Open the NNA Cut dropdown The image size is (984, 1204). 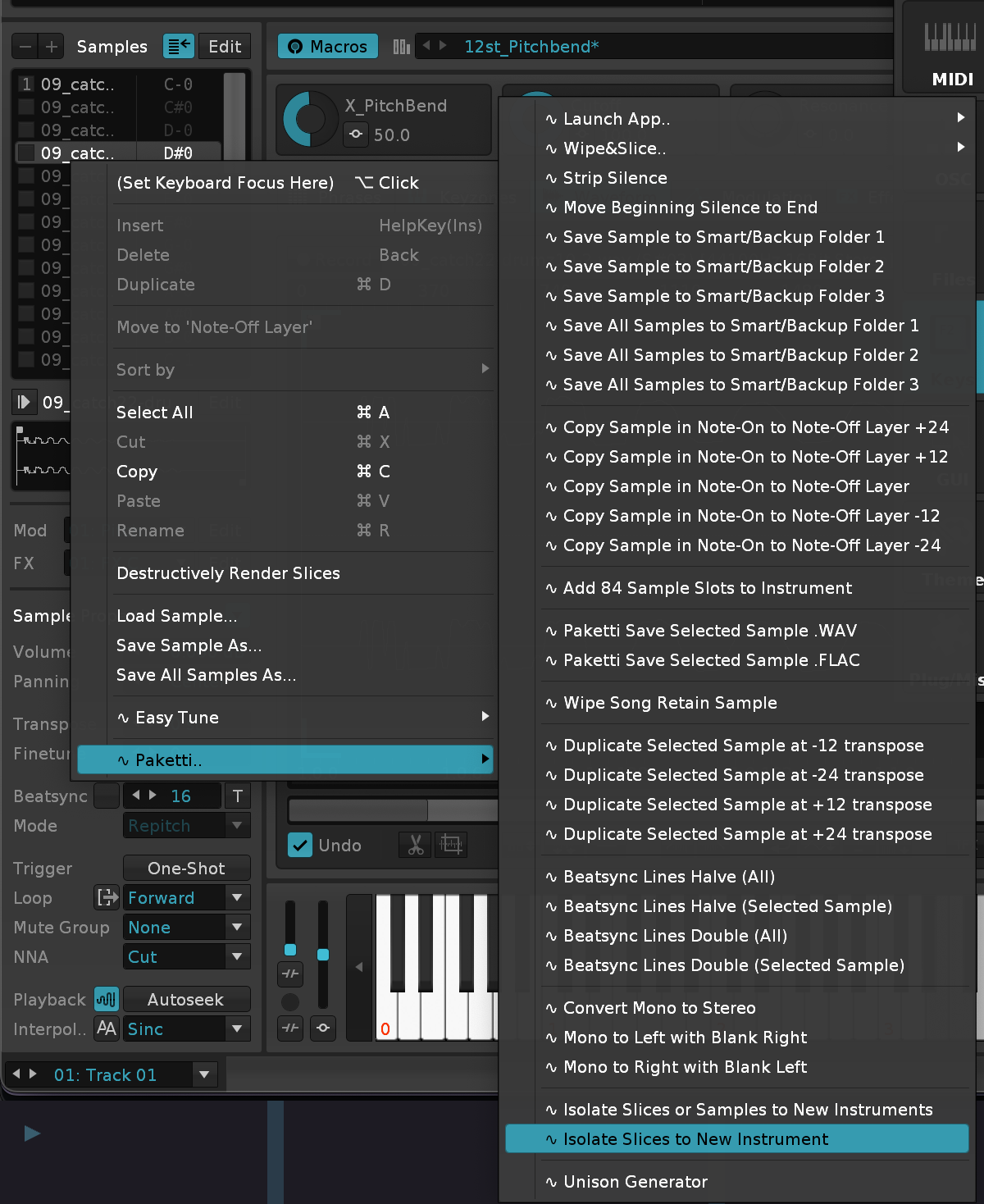pos(186,956)
